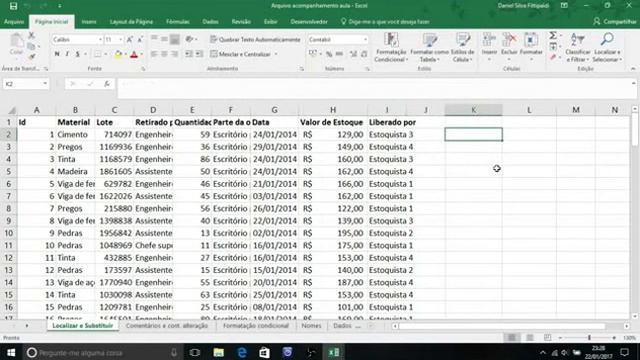Click the decrease decimal places icon
Screen dimensions: 640x360
364,54
